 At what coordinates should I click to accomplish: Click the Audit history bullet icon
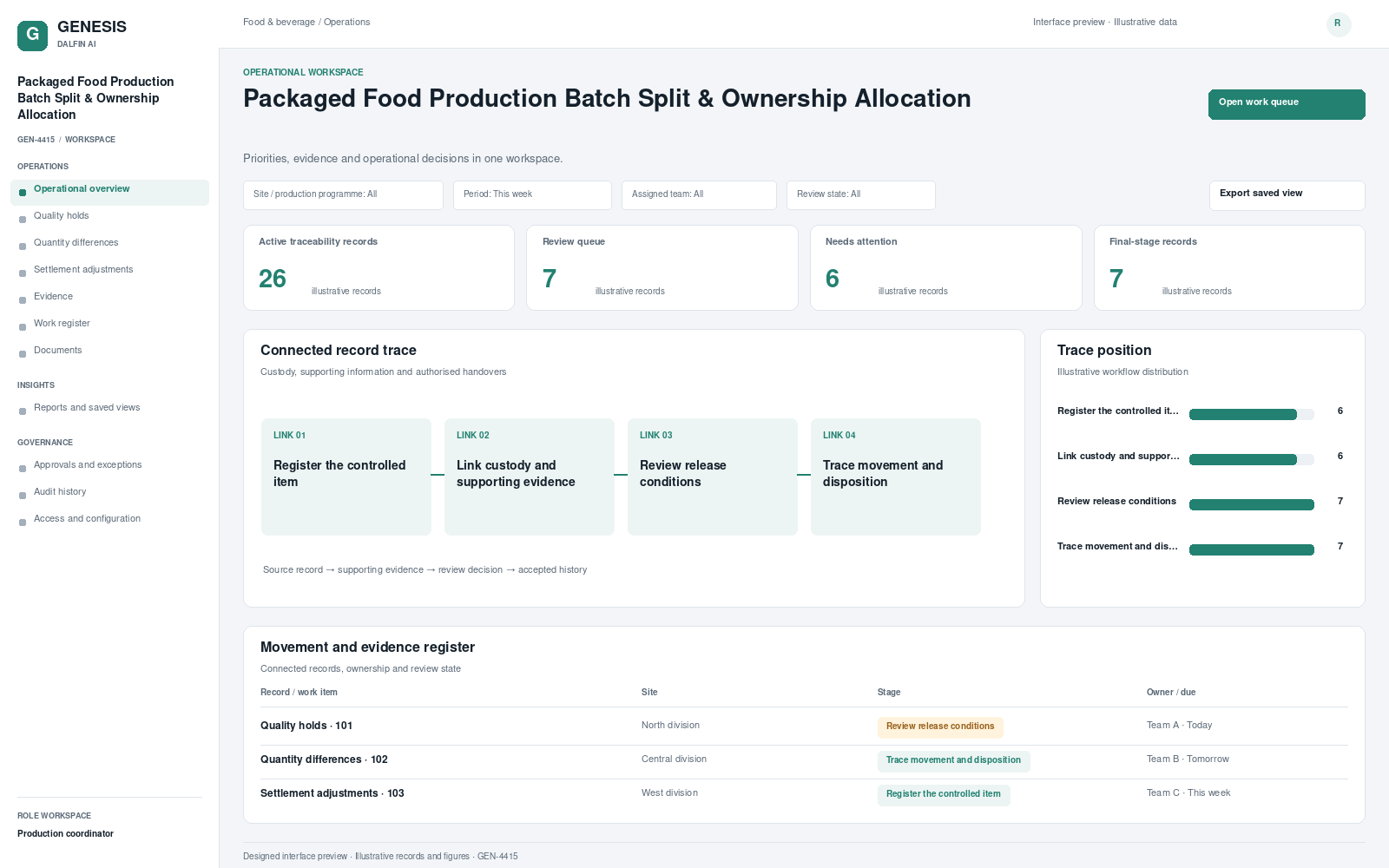(23, 496)
